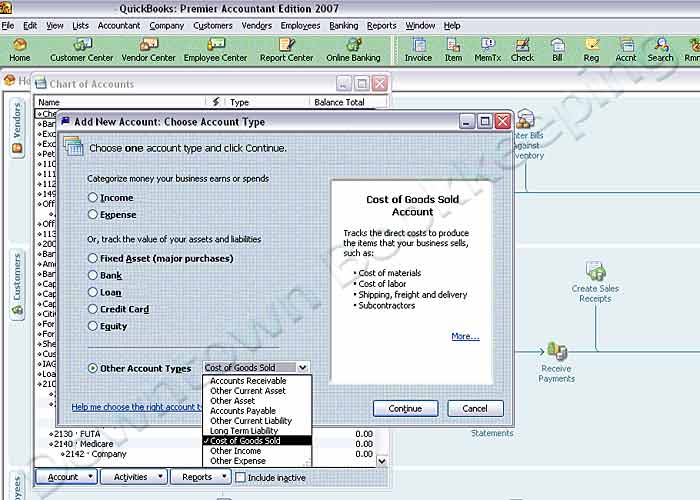Open the Accountant menu
The width and height of the screenshot is (700, 500).
[119, 25]
